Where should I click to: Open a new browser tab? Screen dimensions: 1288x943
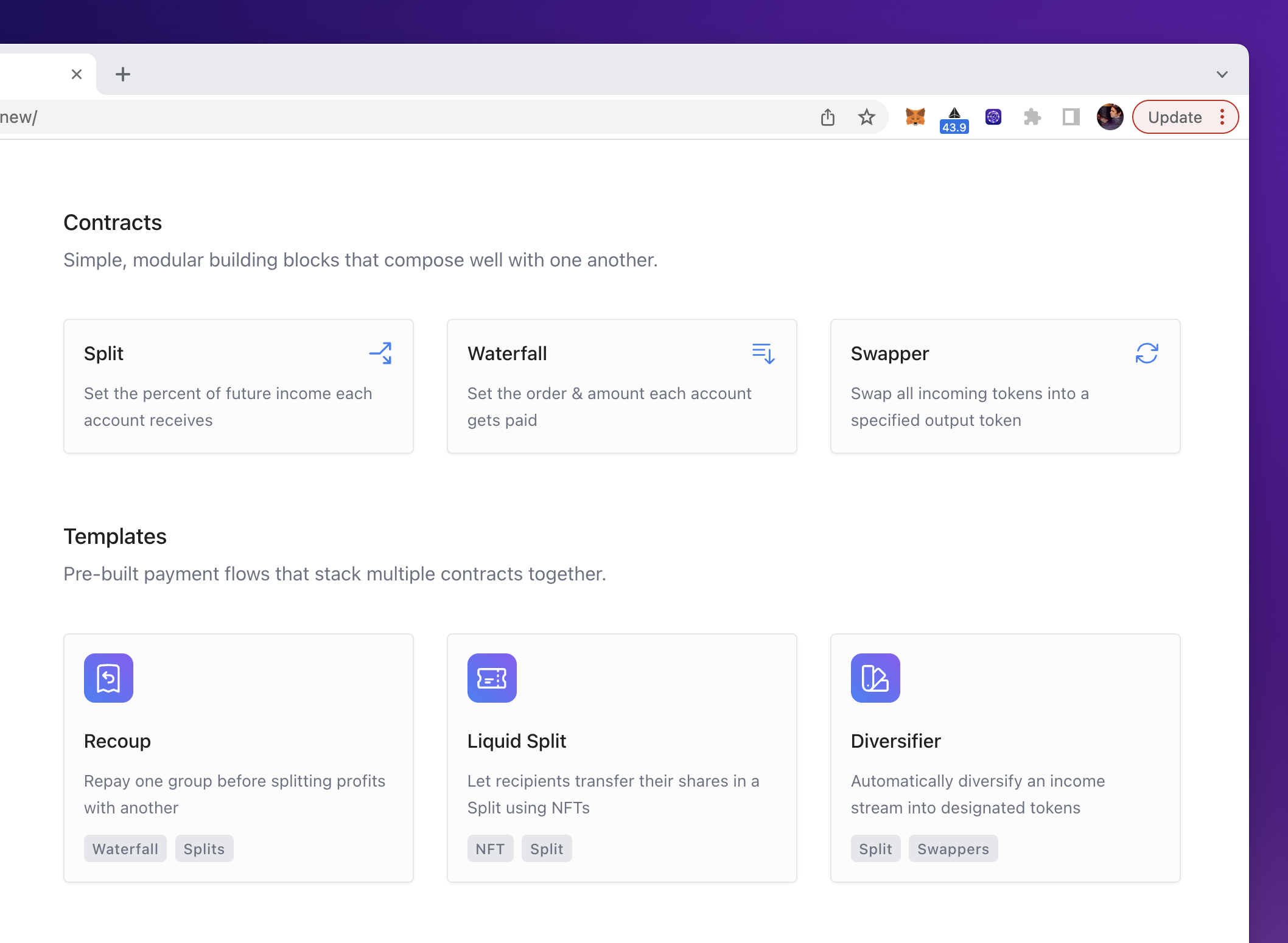[x=123, y=74]
